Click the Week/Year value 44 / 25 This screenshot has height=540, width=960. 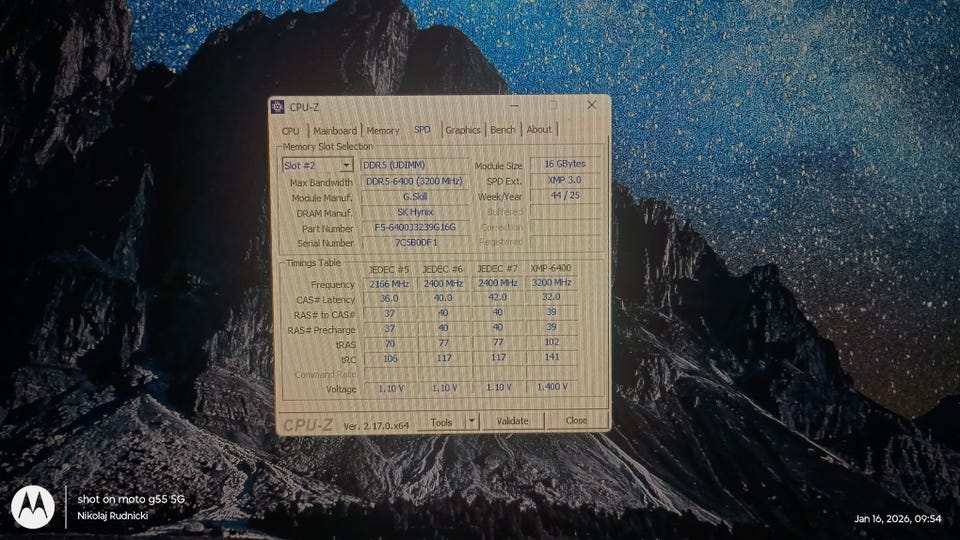coord(564,195)
